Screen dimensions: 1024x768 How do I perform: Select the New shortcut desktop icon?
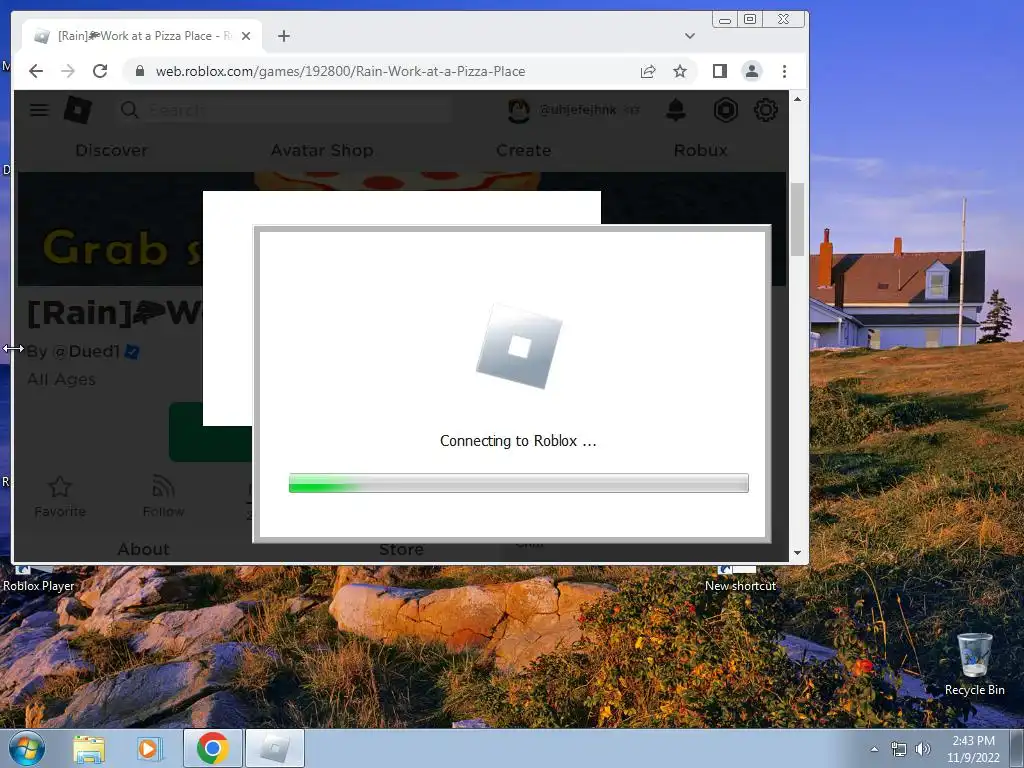tap(740, 580)
